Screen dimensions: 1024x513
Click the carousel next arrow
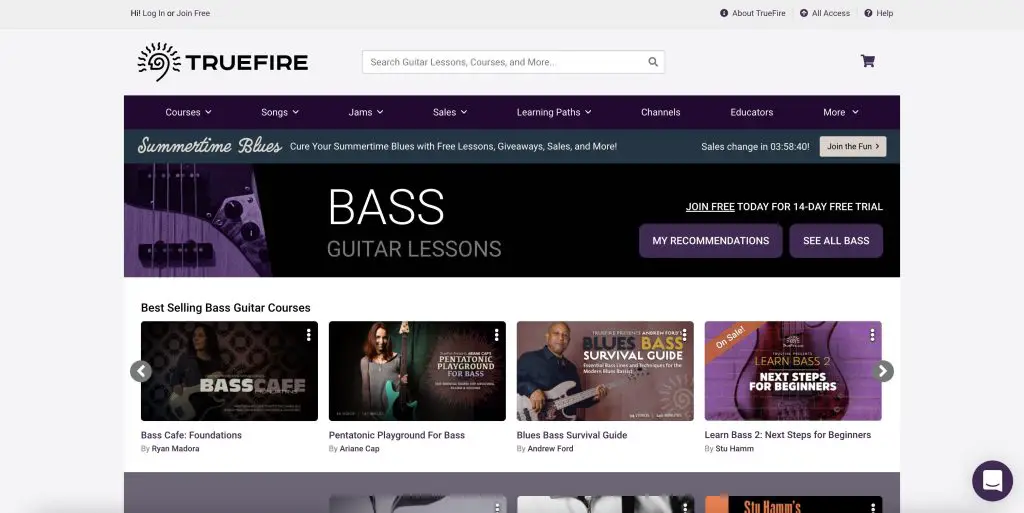coord(883,371)
